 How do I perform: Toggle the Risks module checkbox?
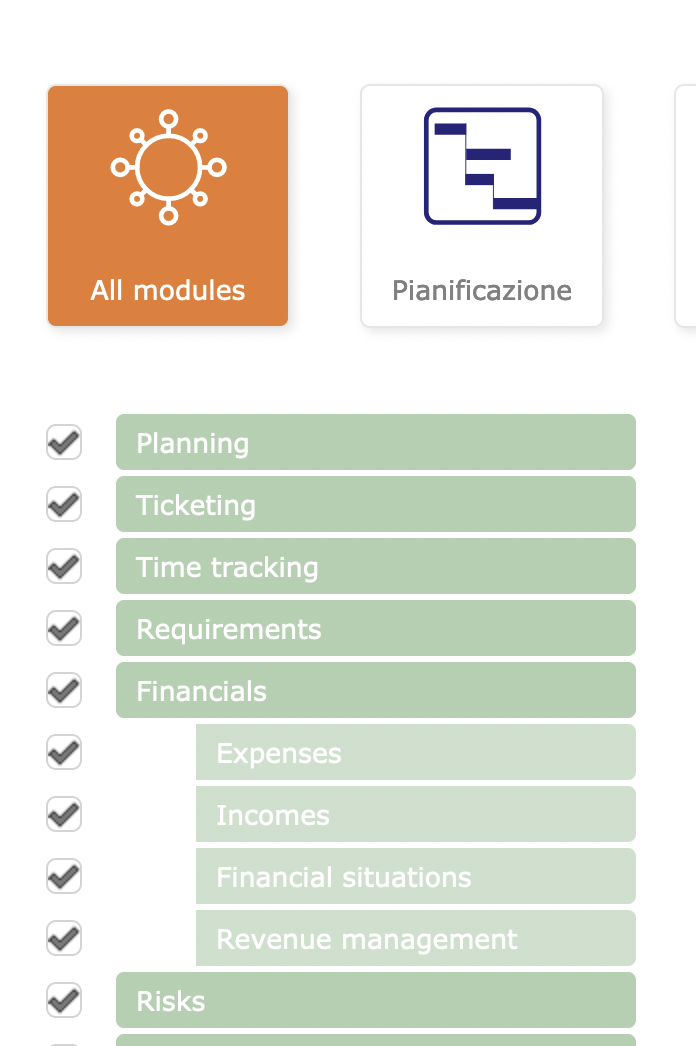click(64, 1000)
